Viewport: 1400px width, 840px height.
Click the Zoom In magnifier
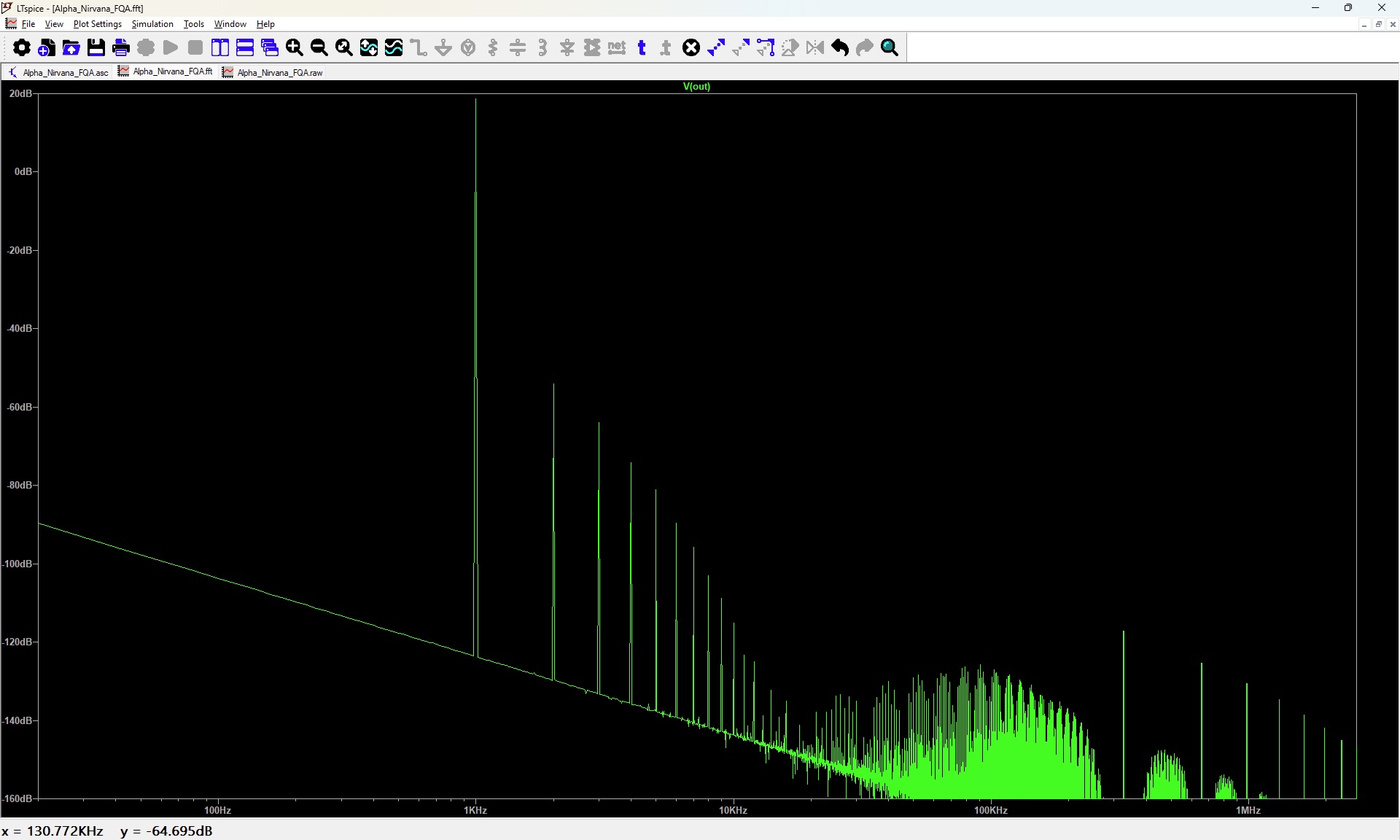click(295, 48)
